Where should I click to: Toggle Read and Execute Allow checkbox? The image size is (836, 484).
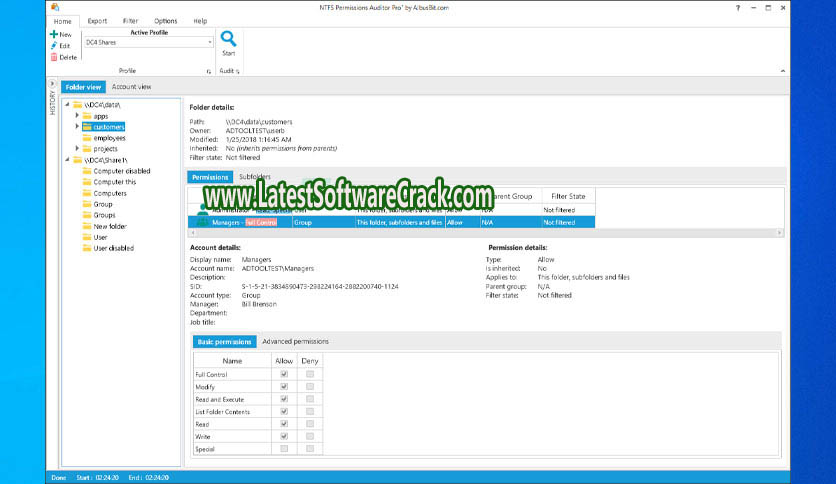(284, 399)
